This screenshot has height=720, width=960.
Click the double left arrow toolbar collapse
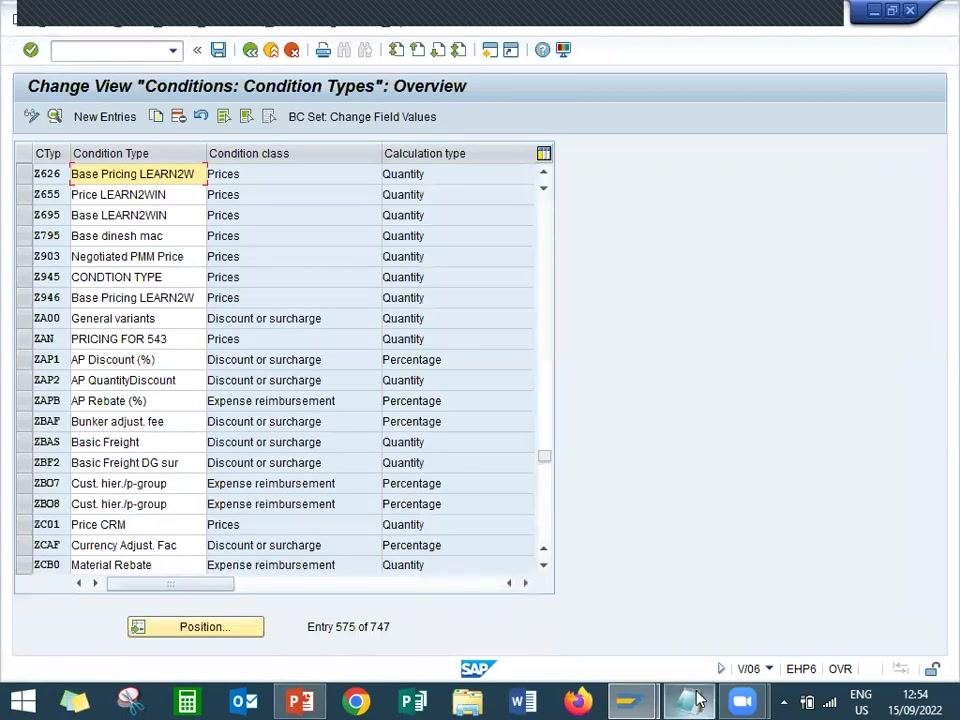(x=197, y=50)
